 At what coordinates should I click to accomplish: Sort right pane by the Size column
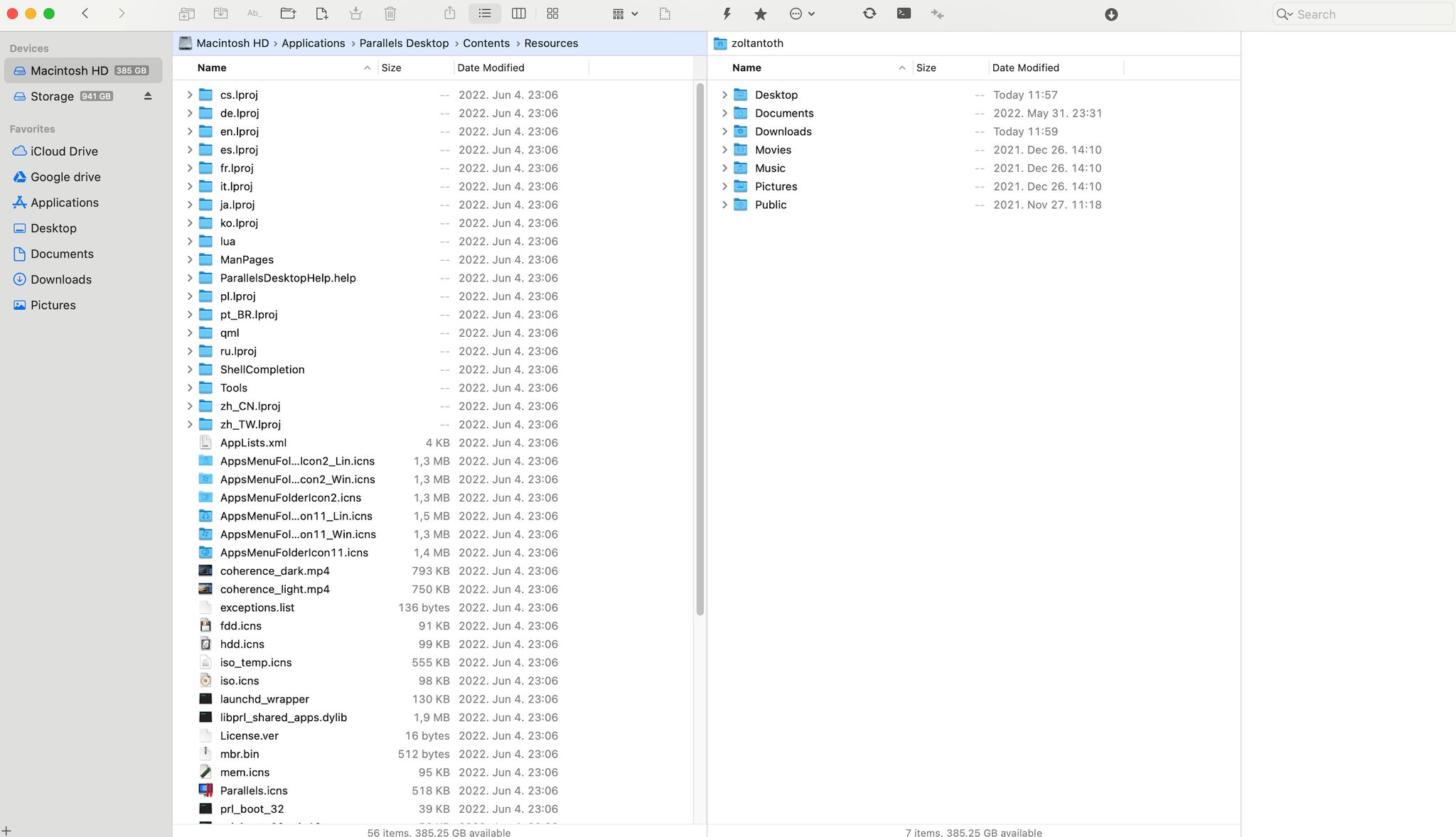(x=951, y=67)
